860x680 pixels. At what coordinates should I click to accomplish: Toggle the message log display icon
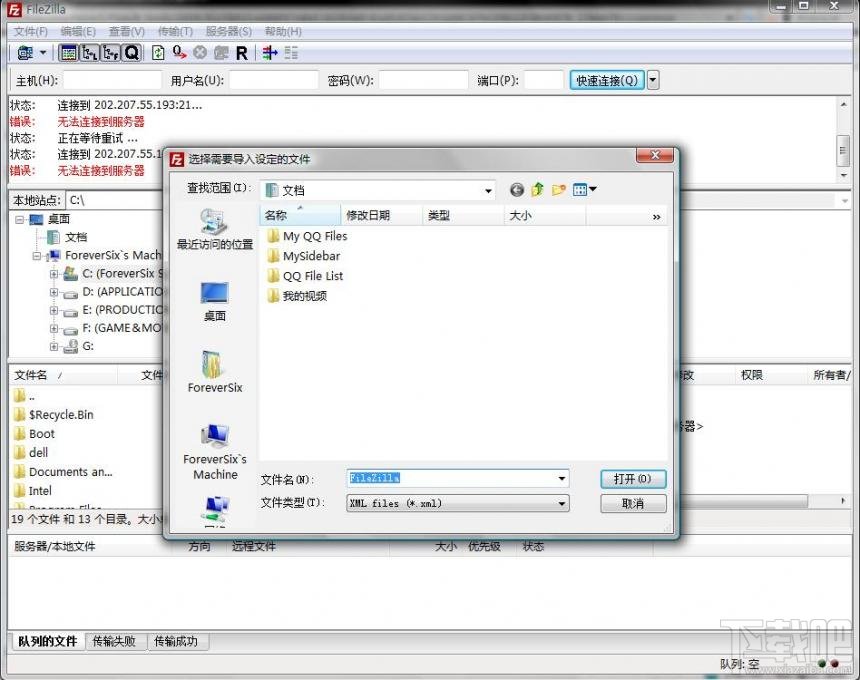69,53
